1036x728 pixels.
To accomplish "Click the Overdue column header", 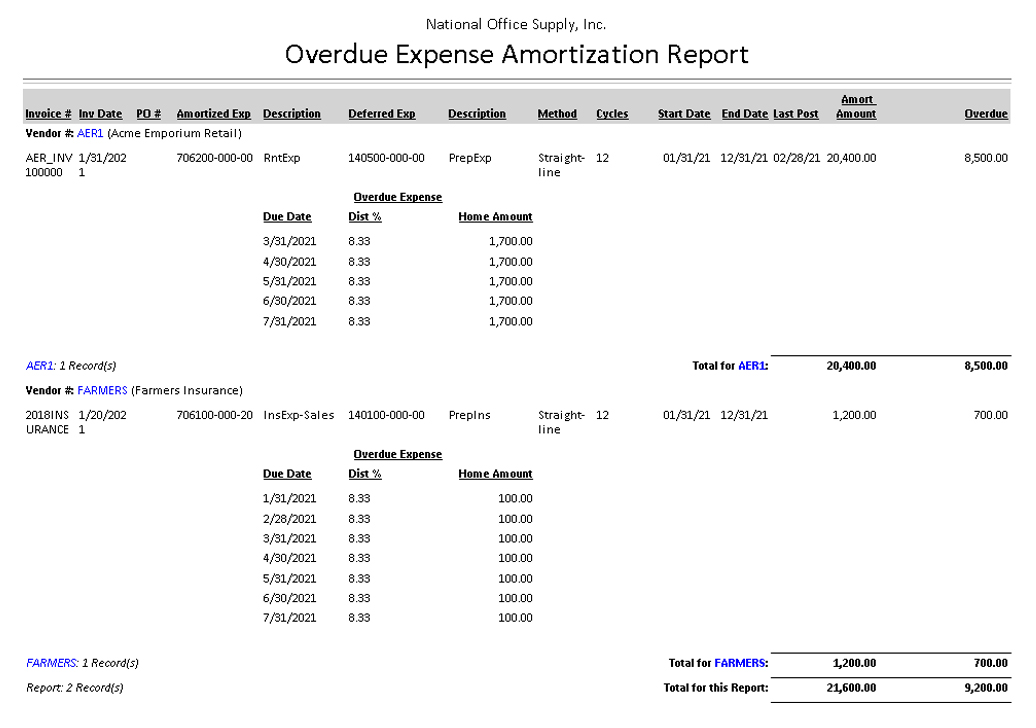I will click(985, 114).
